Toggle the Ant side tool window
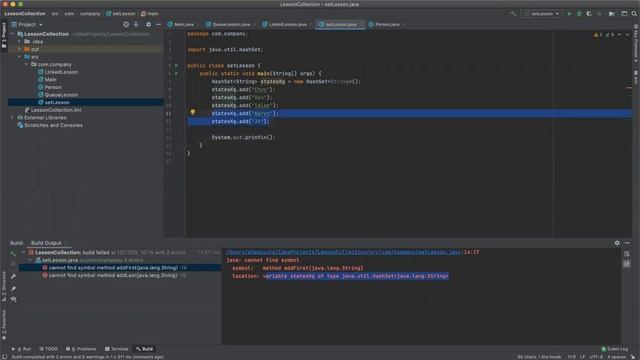The image size is (640, 360). [636, 77]
